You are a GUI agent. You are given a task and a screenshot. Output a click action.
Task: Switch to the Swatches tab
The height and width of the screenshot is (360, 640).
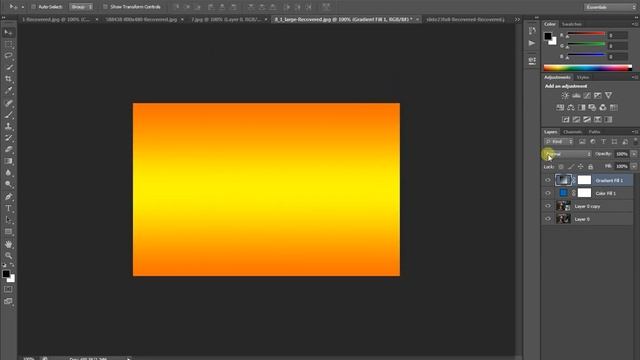point(571,24)
